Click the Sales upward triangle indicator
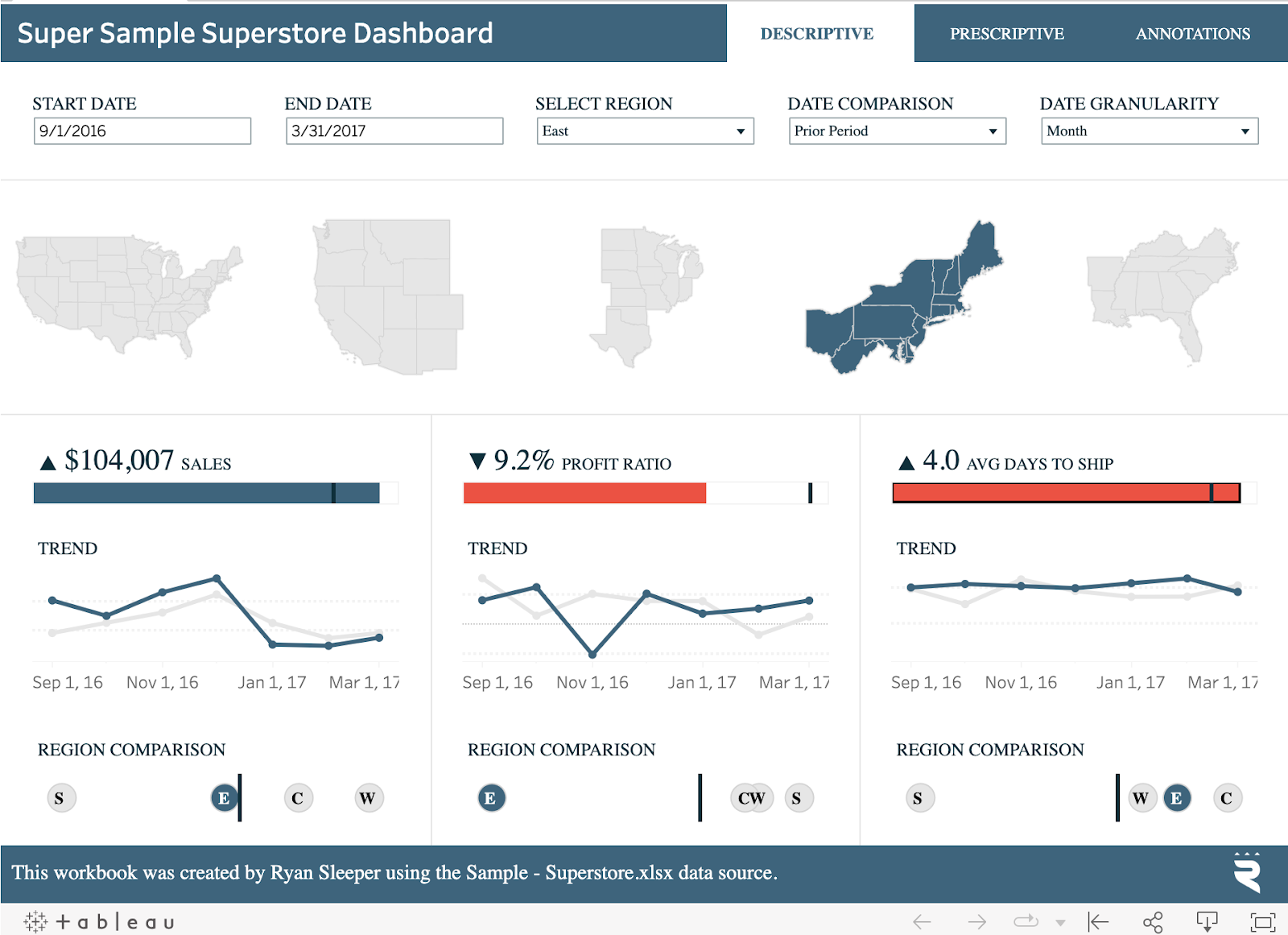1288x935 pixels. pyautogui.click(x=47, y=462)
